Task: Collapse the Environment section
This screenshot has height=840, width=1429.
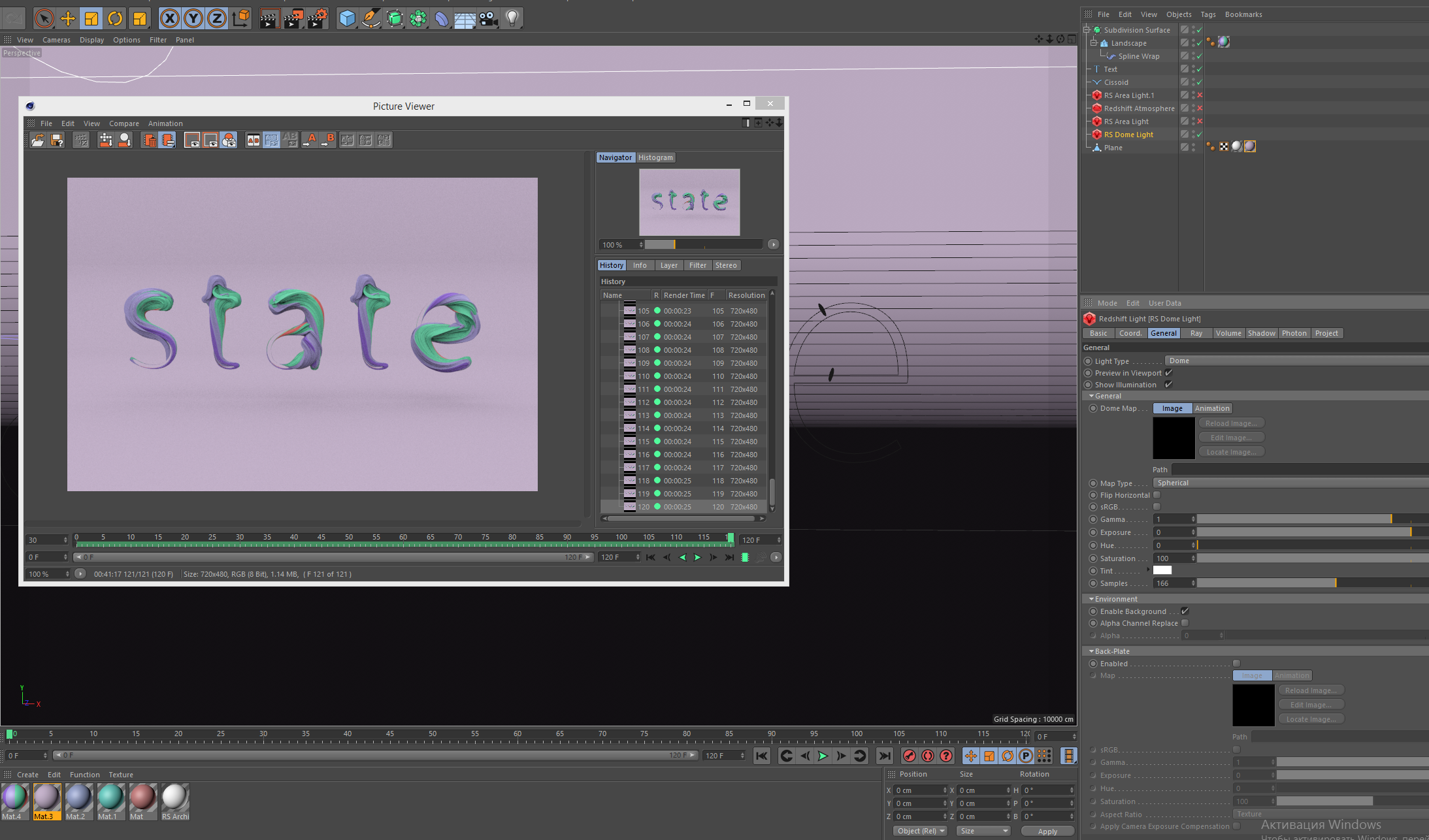Action: point(1091,599)
